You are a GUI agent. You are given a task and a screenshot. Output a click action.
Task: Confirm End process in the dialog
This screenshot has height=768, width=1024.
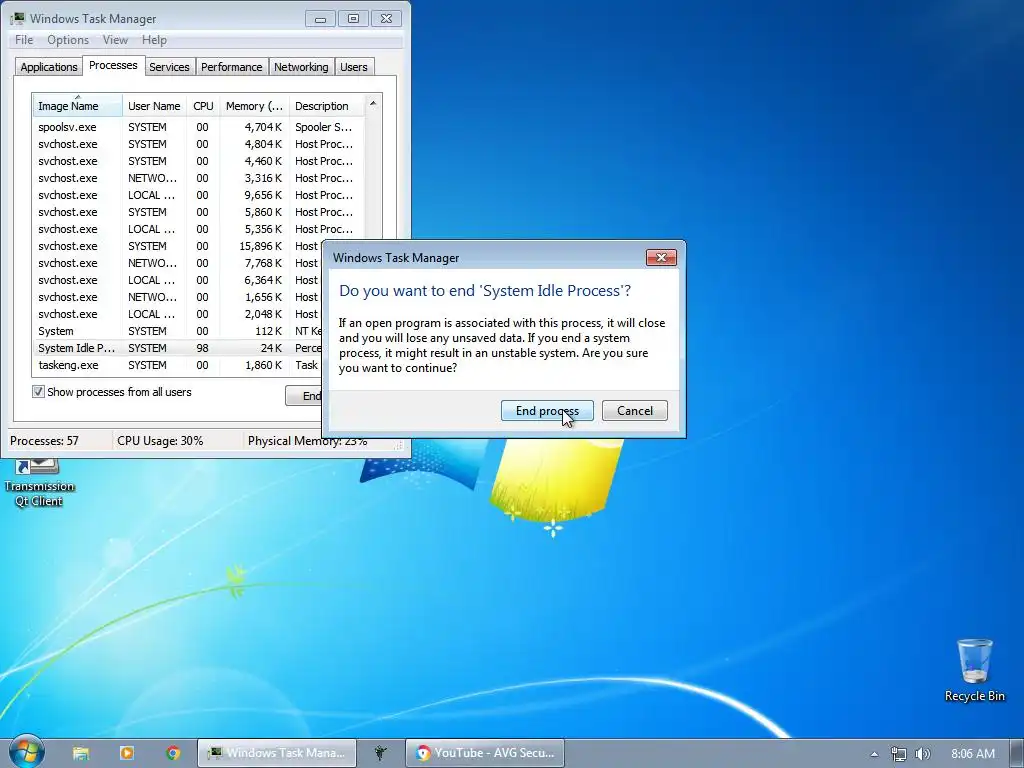click(547, 410)
